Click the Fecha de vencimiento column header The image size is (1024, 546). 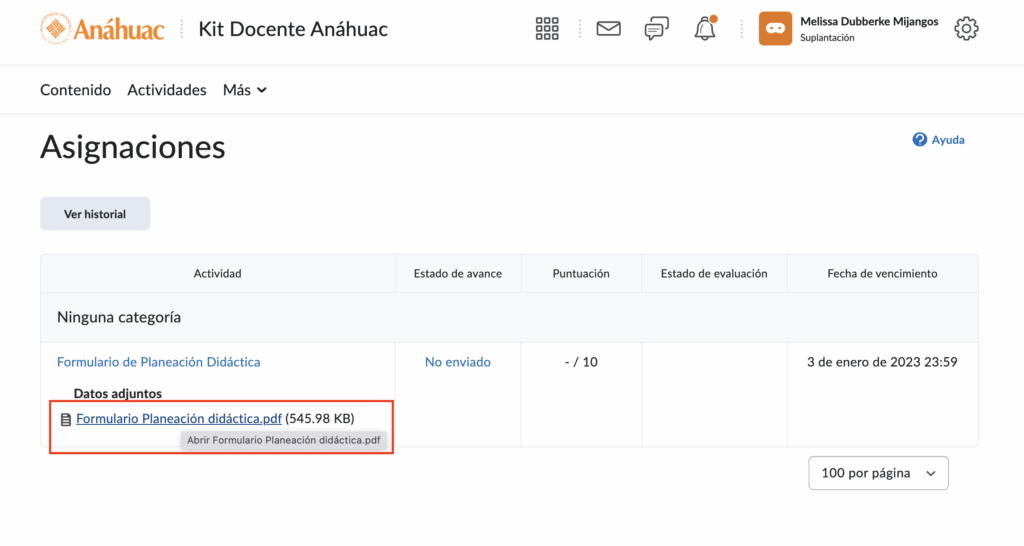tap(882, 273)
